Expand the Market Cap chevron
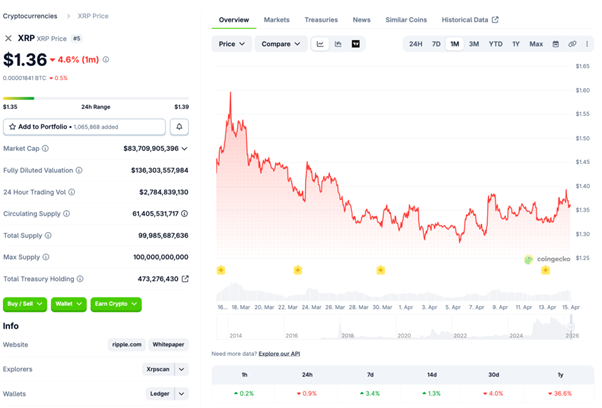The width and height of the screenshot is (602, 408). tap(185, 149)
